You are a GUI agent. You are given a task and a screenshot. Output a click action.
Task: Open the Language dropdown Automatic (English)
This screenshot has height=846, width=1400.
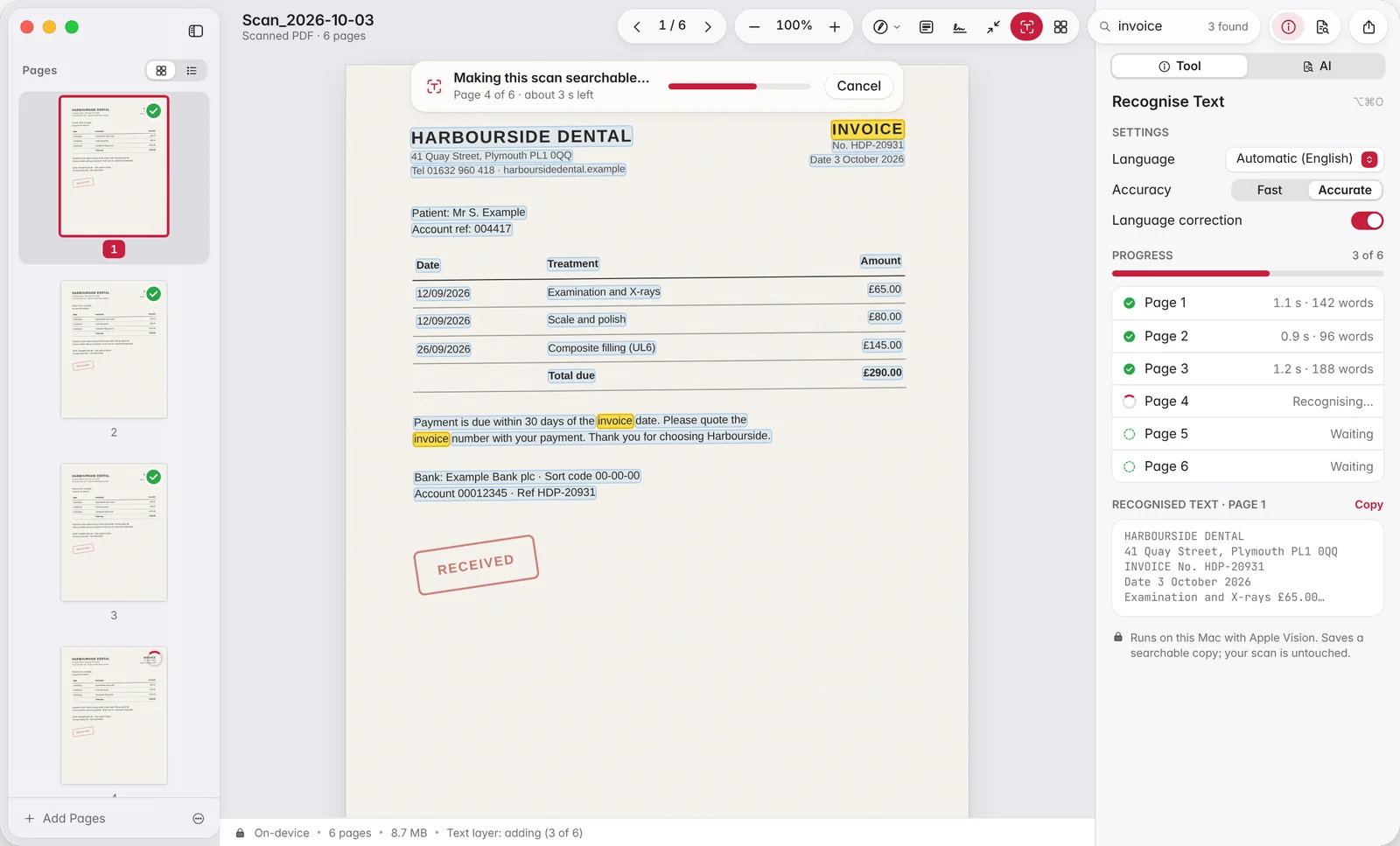1304,159
